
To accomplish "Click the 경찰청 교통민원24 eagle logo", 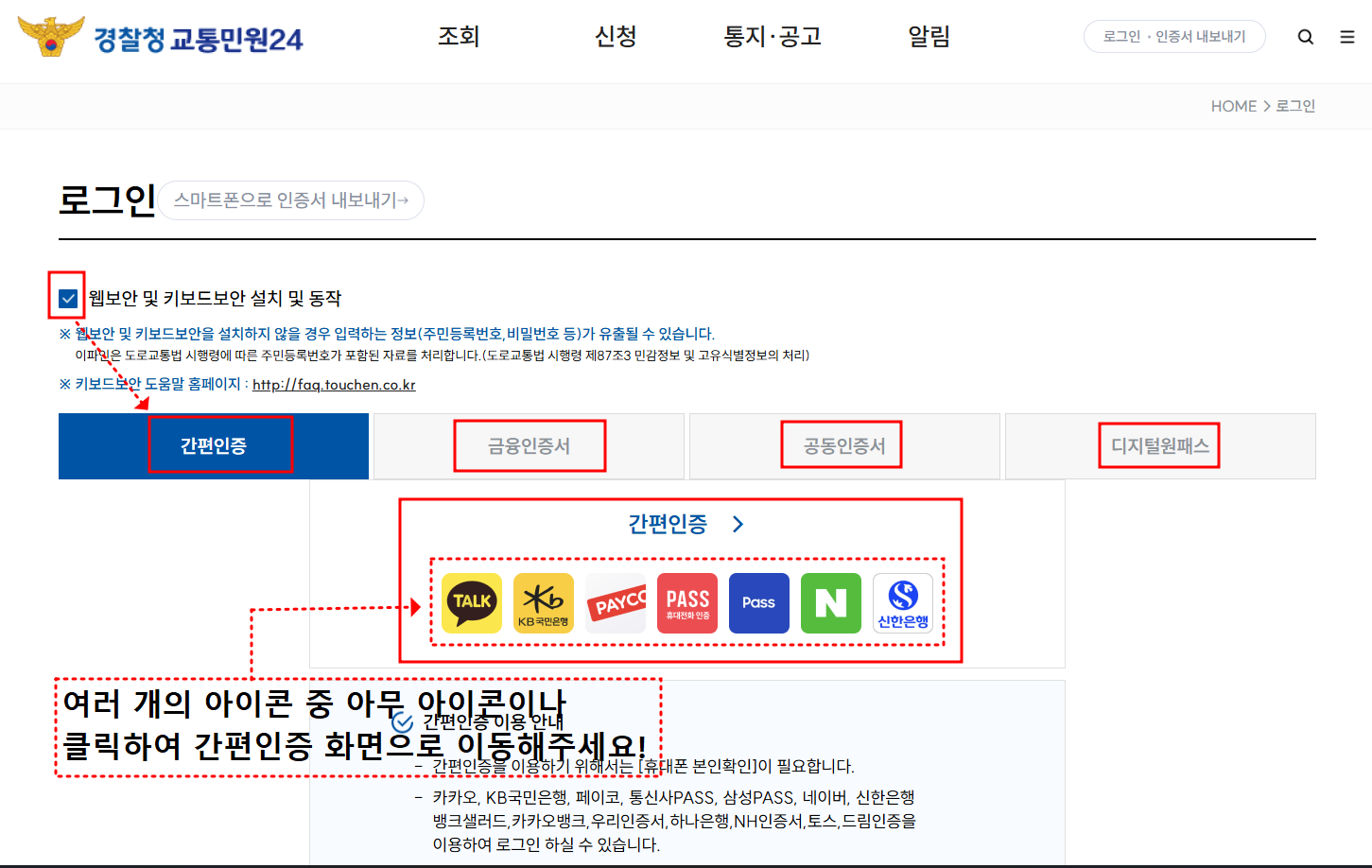I will coord(51,36).
